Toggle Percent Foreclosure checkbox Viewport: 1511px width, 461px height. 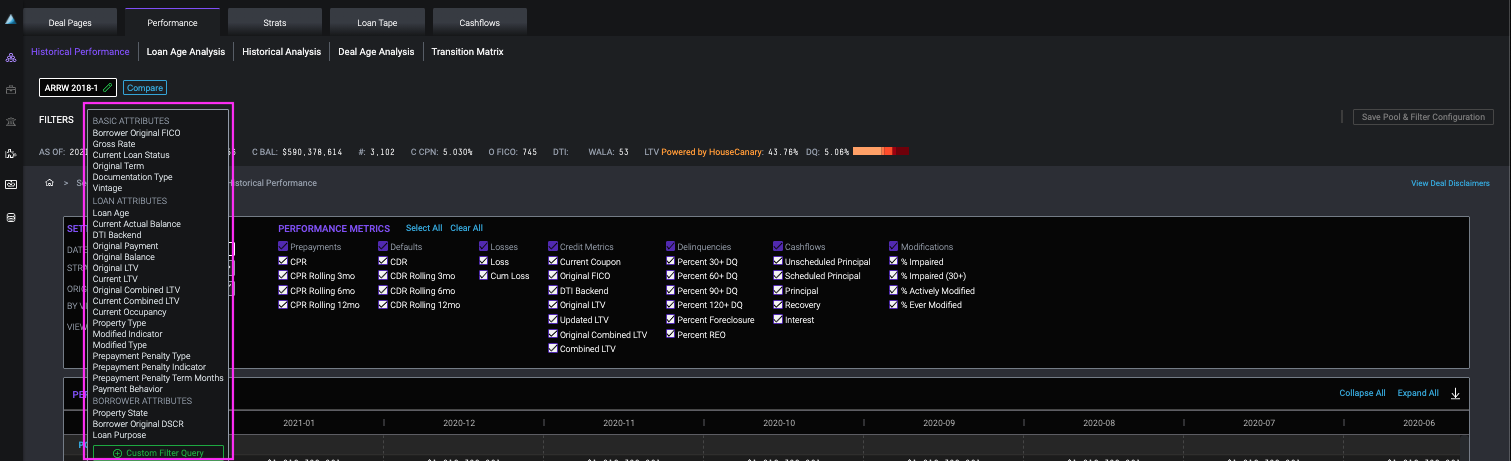coord(670,320)
